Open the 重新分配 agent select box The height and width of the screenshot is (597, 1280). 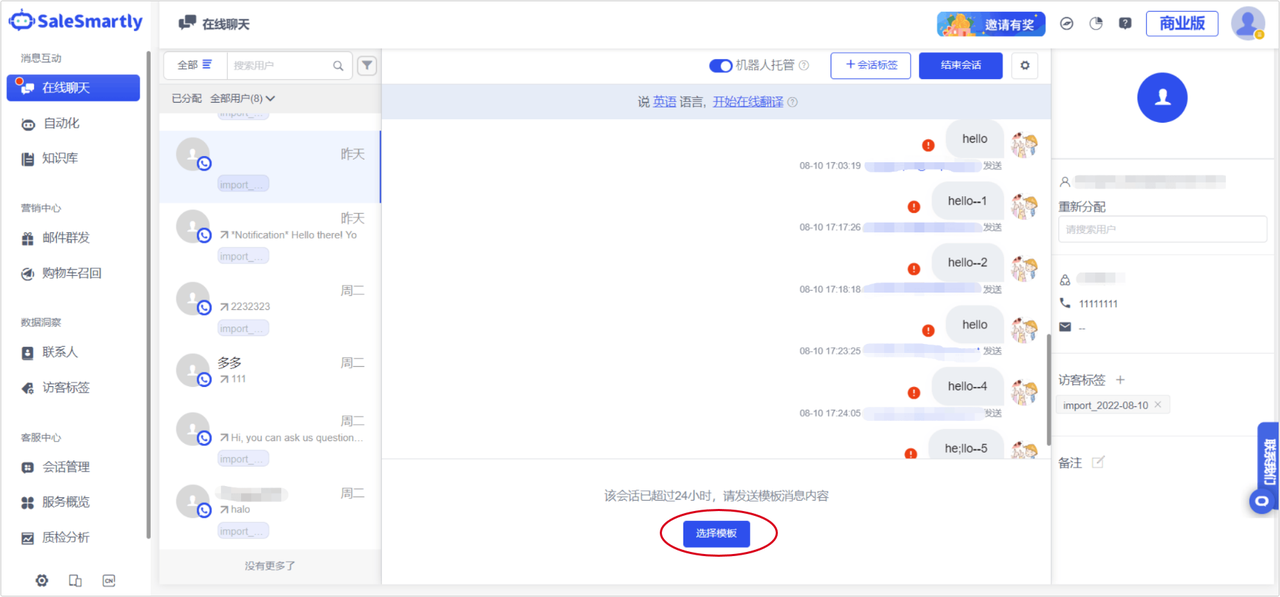[1162, 229]
